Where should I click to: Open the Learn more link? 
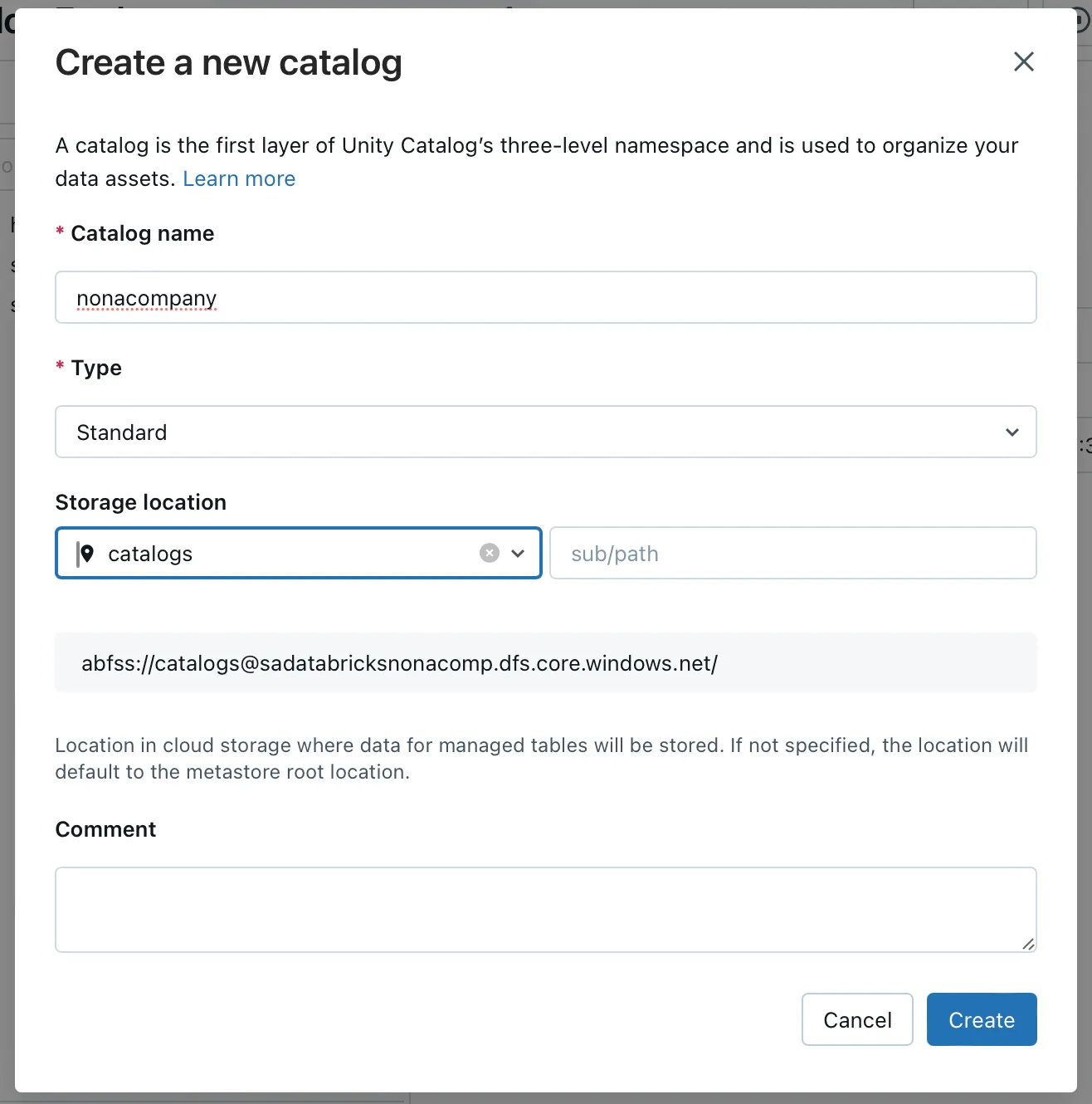click(239, 178)
